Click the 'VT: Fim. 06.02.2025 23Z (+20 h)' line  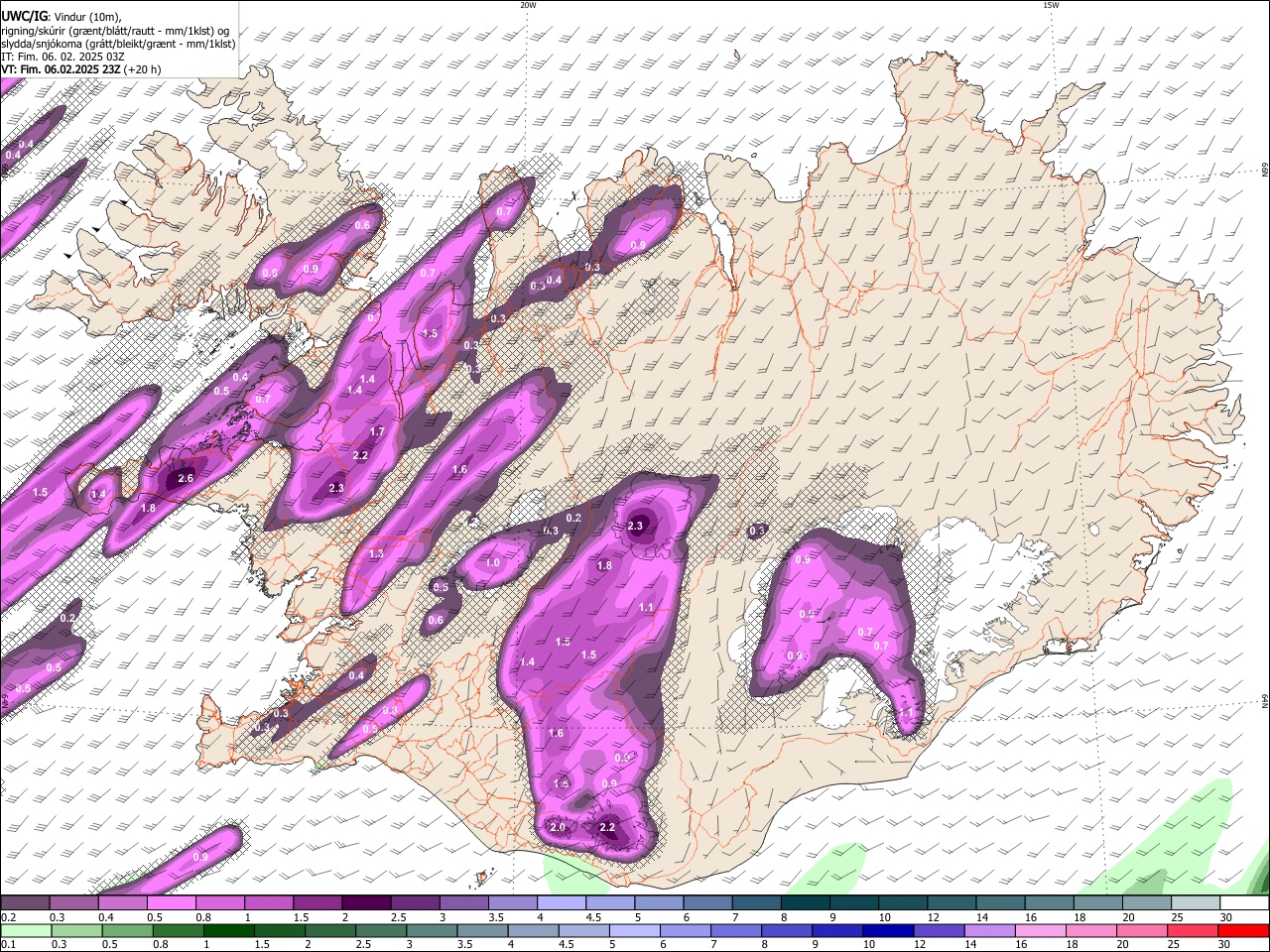tap(81, 69)
